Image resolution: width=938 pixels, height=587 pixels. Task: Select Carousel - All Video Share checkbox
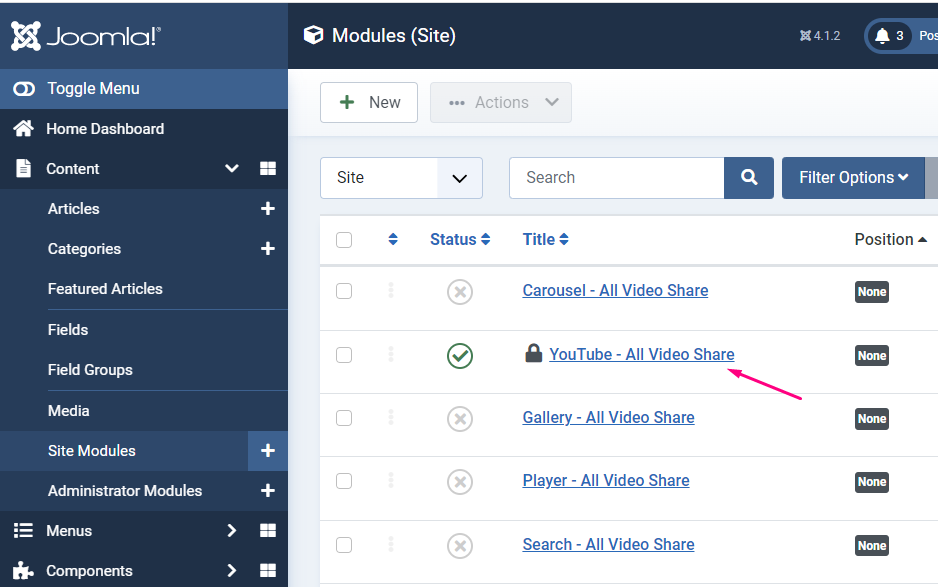tap(344, 291)
